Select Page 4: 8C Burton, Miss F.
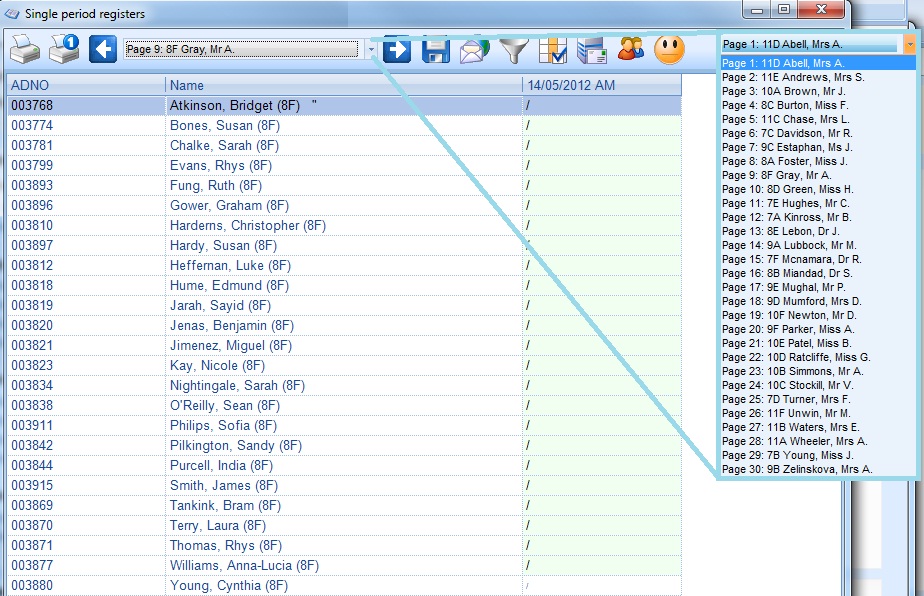 (x=818, y=105)
